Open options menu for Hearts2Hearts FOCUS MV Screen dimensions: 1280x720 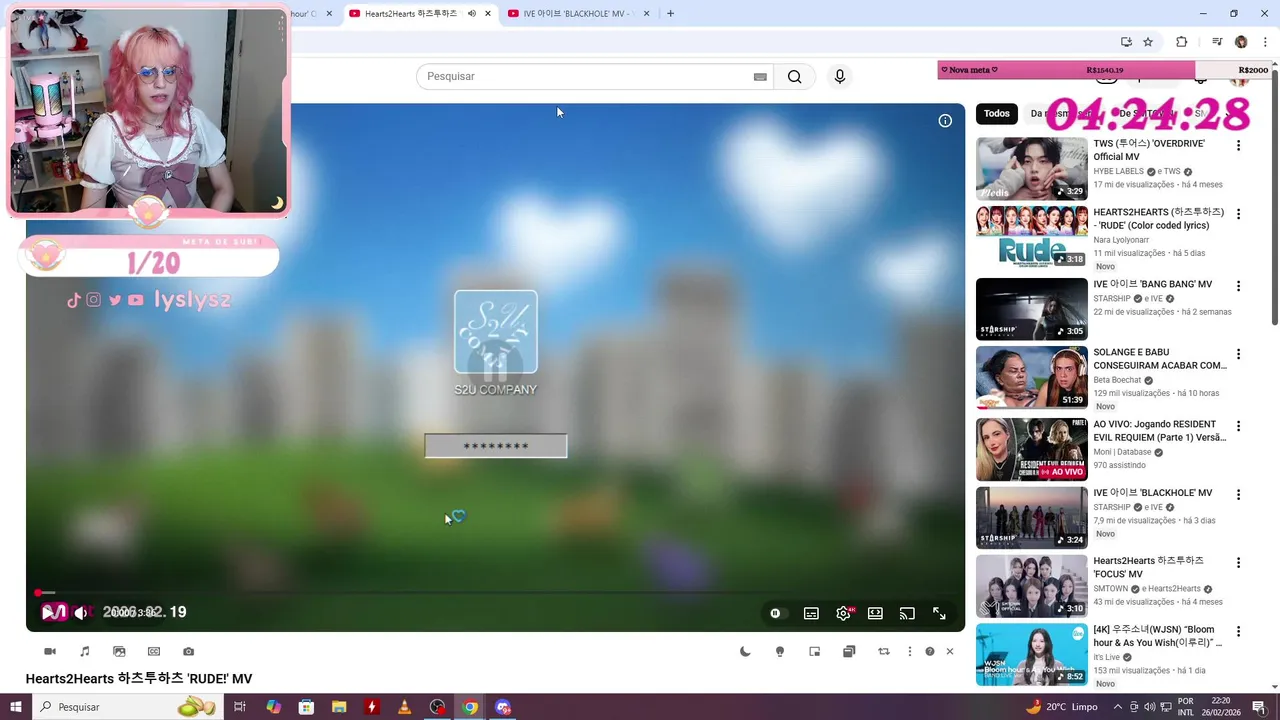[1238, 563]
